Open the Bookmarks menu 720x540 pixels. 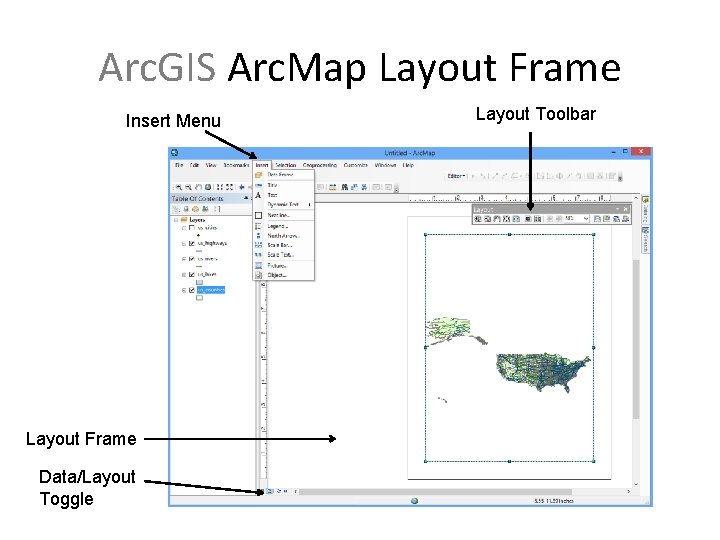pos(236,165)
